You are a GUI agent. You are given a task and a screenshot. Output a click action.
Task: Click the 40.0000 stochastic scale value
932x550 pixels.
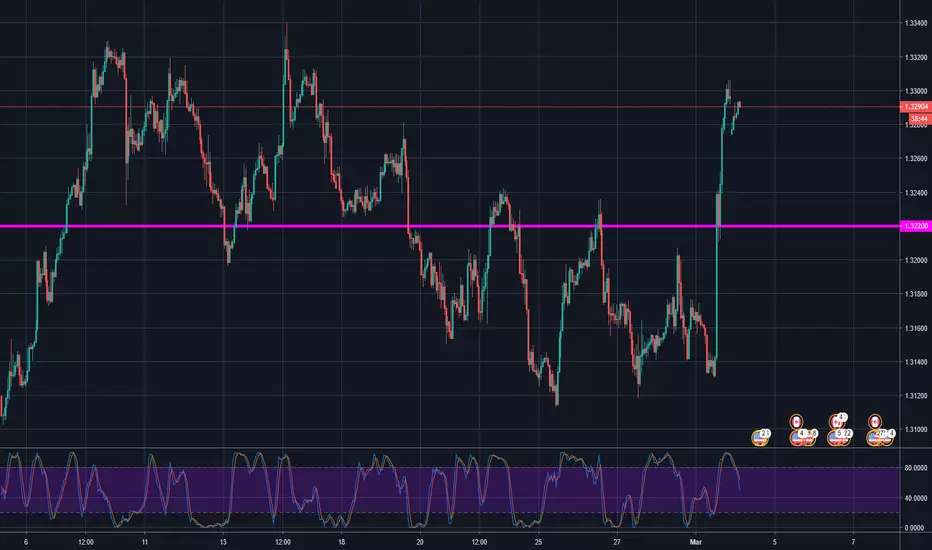click(916, 498)
